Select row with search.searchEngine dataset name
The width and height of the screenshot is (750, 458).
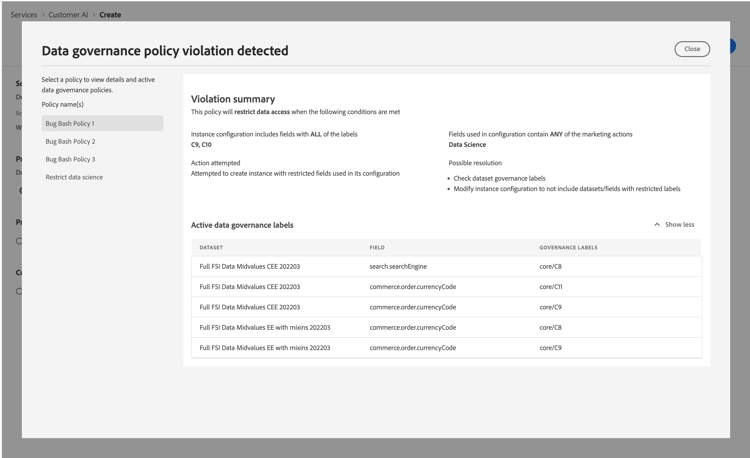pos(250,266)
